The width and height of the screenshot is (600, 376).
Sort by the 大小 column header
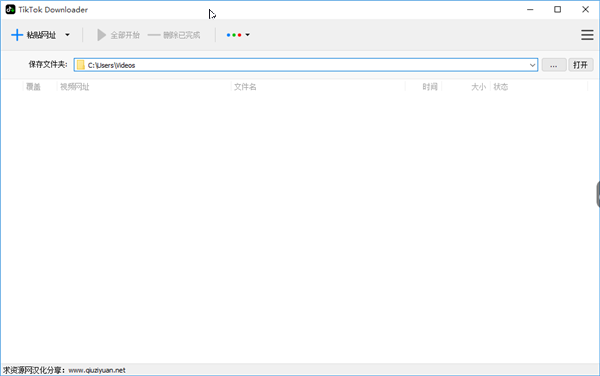[478, 87]
